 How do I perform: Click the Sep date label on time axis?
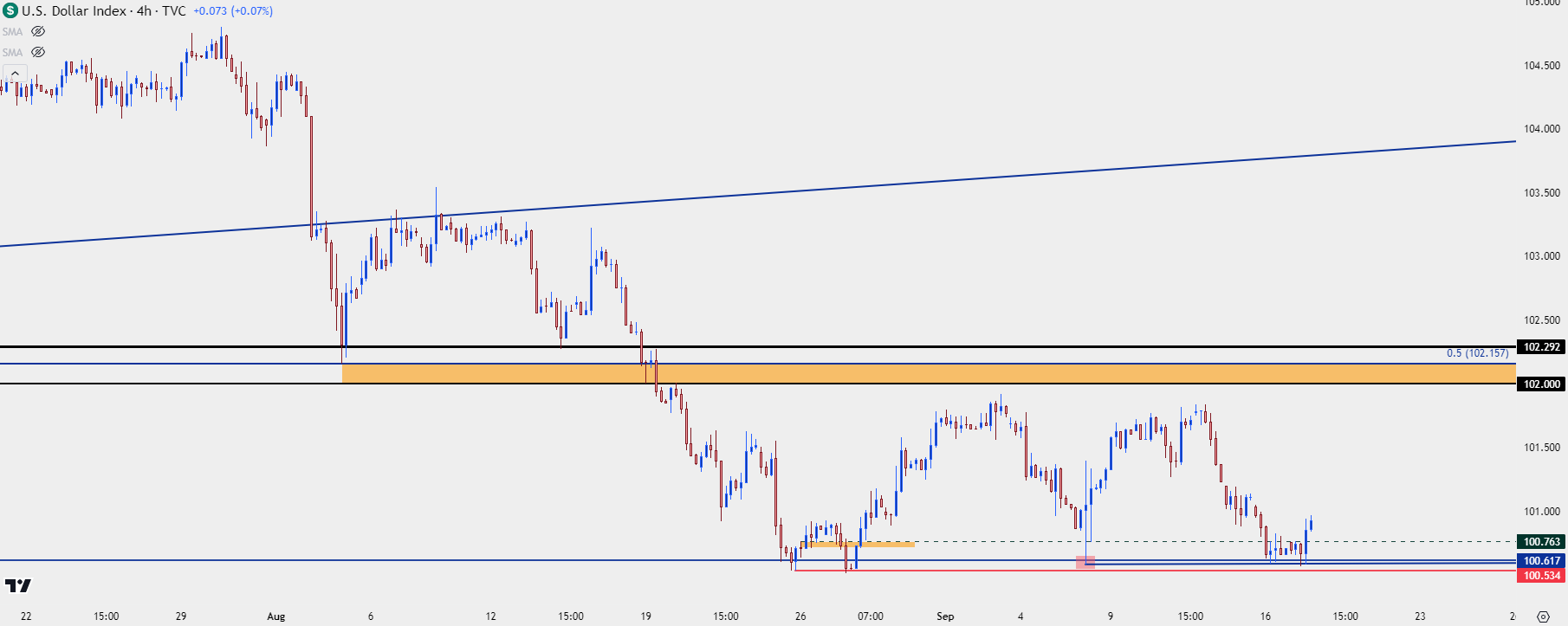click(945, 616)
